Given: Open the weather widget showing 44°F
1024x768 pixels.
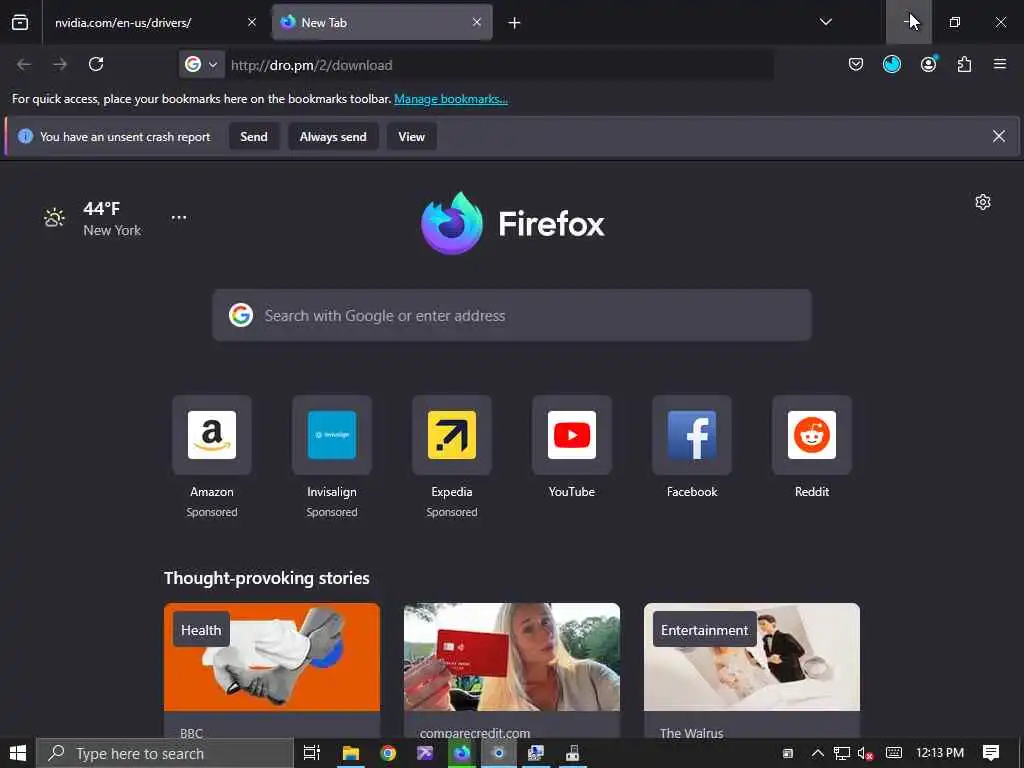Looking at the screenshot, I should pos(91,218).
